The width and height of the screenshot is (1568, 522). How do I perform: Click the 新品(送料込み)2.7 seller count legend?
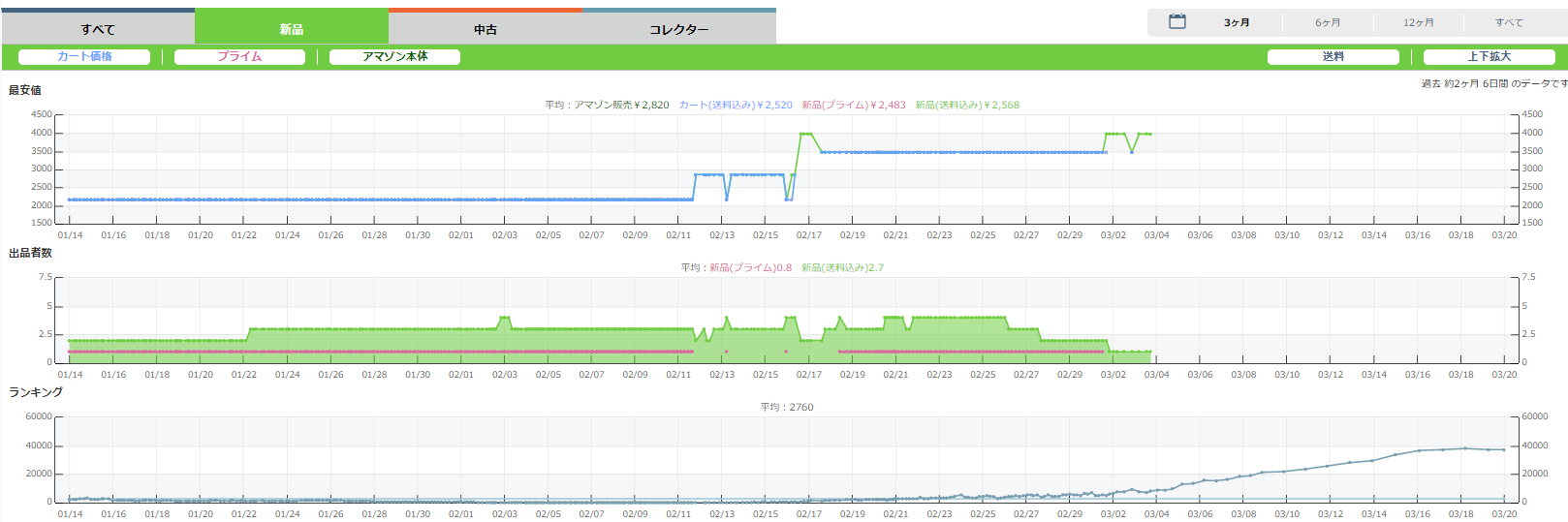(x=842, y=268)
